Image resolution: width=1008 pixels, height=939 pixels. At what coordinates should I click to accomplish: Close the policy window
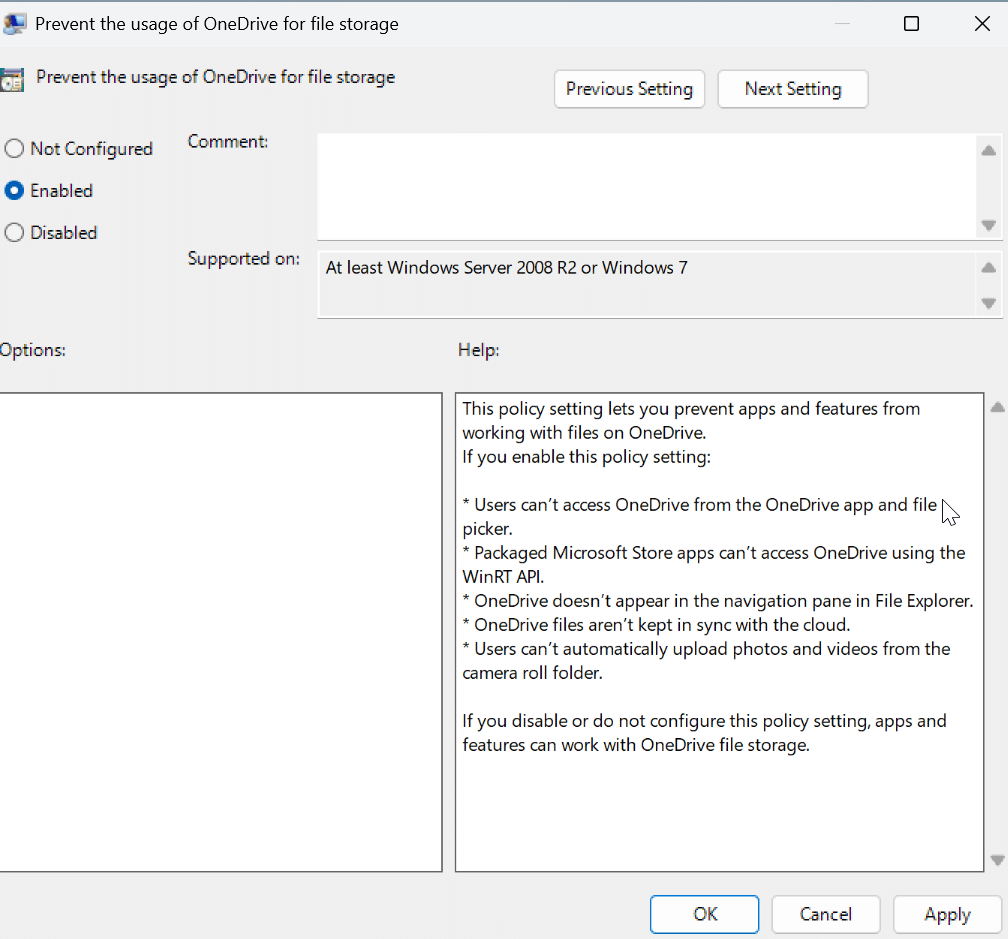(x=982, y=24)
